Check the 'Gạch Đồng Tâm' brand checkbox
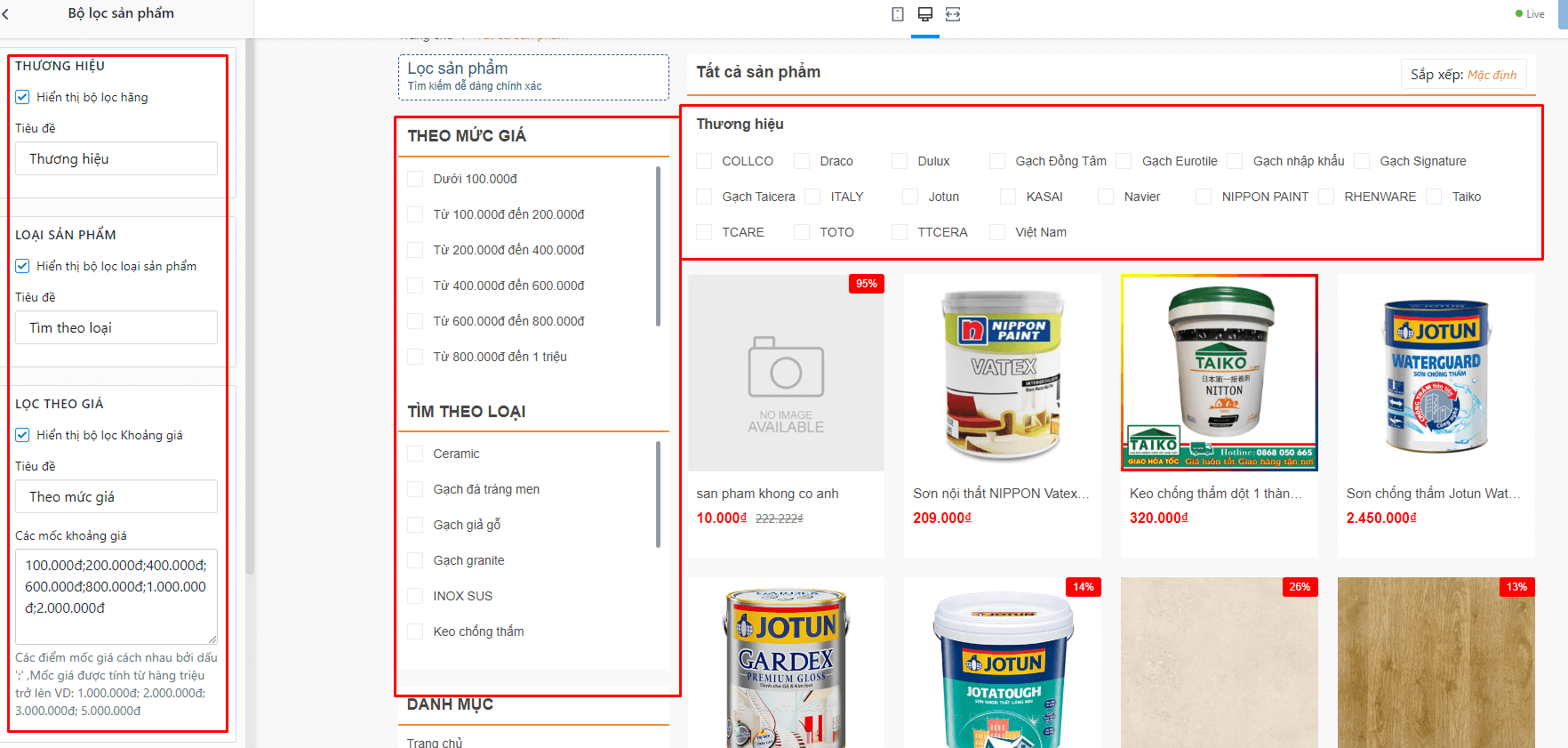The height and width of the screenshot is (748, 1568). [x=997, y=161]
